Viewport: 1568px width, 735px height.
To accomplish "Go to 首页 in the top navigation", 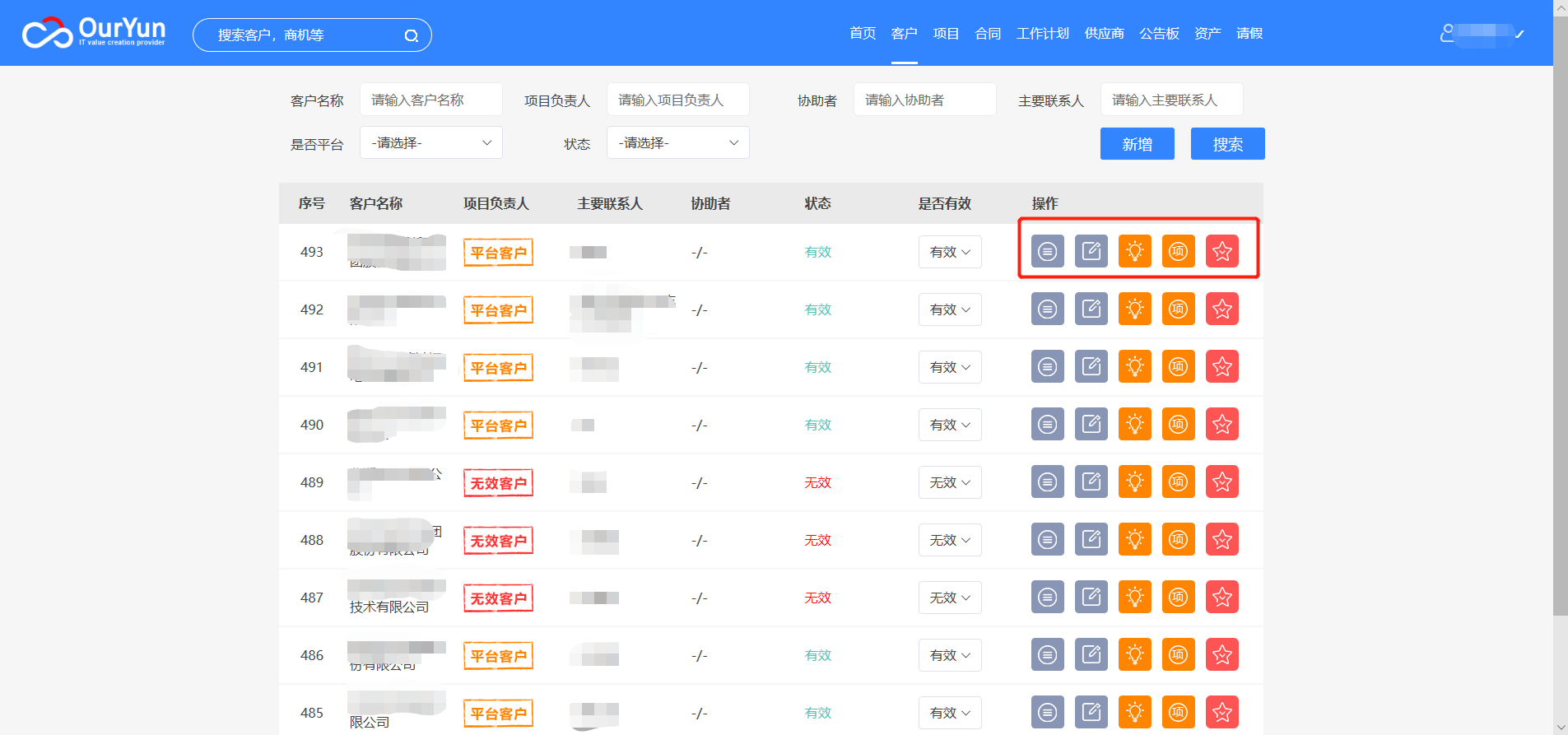I will [x=863, y=34].
